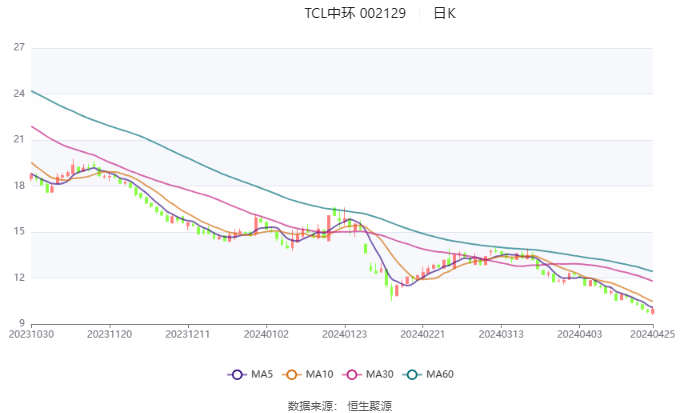The width and height of the screenshot is (680, 413).
Task: Click x-axis date label 20240123
Action: tap(344, 334)
